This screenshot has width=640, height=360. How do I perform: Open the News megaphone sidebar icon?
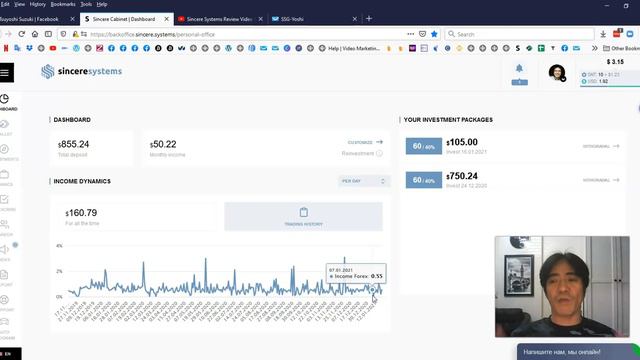pos(4,249)
